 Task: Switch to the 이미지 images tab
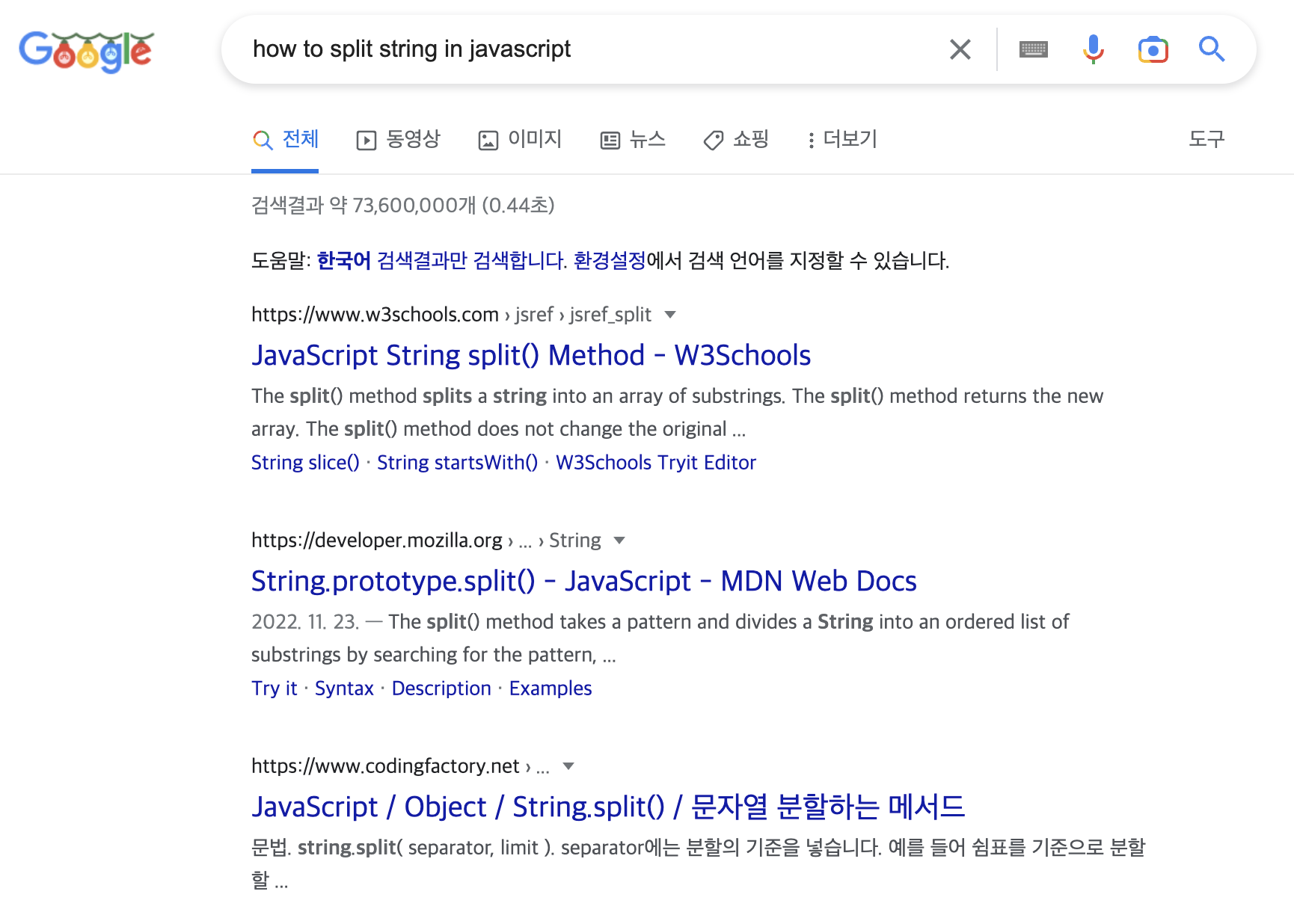[520, 140]
